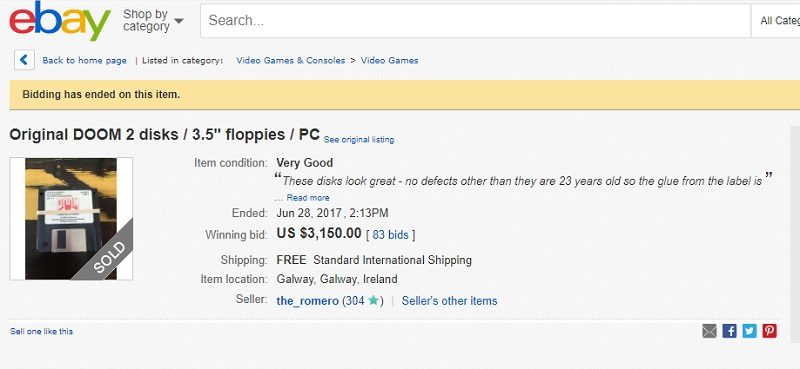The width and height of the screenshot is (800, 369).
Task: Click in the Search input field
Action: 475,21
